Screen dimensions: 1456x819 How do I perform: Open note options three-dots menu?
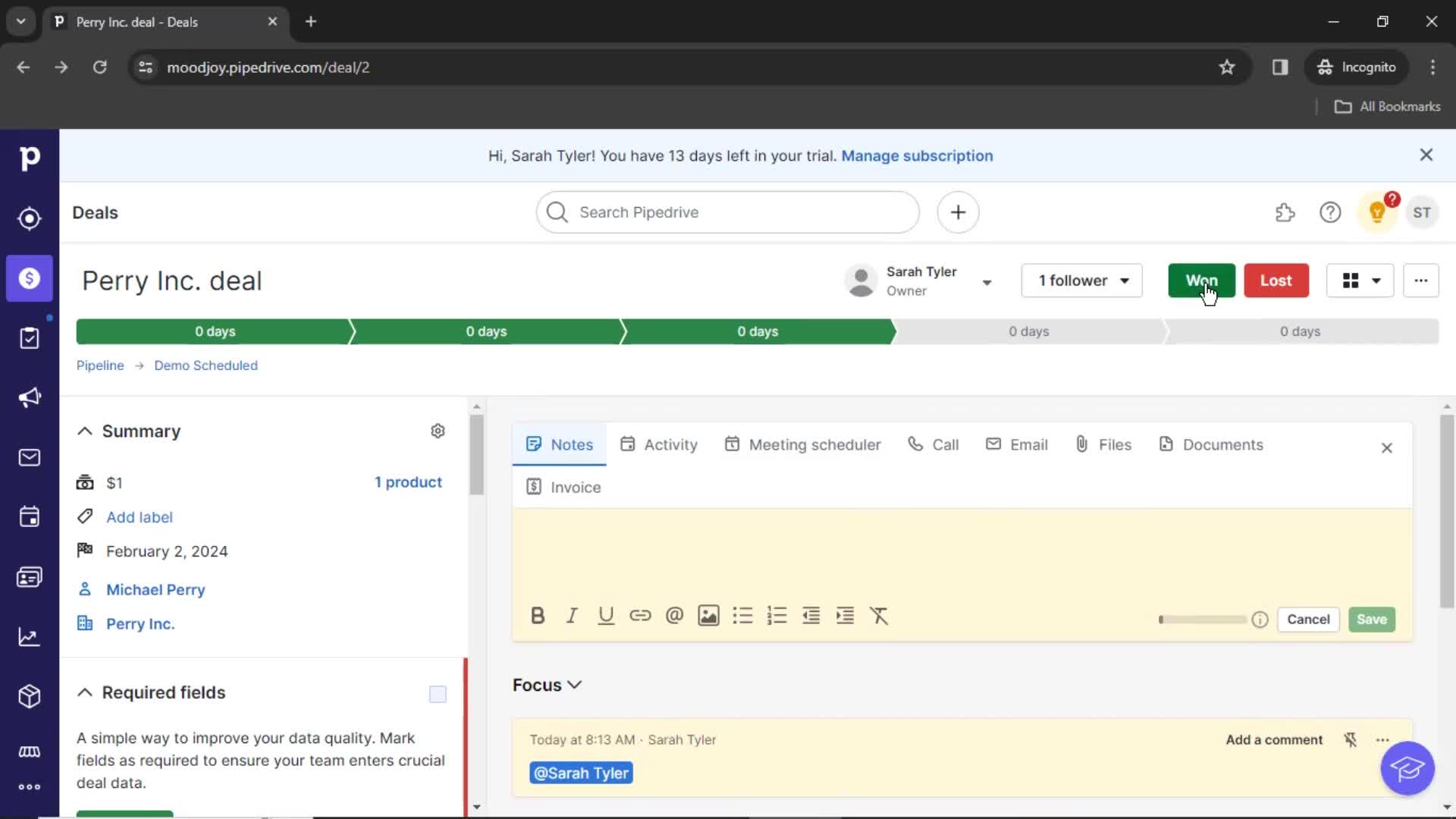click(x=1383, y=739)
